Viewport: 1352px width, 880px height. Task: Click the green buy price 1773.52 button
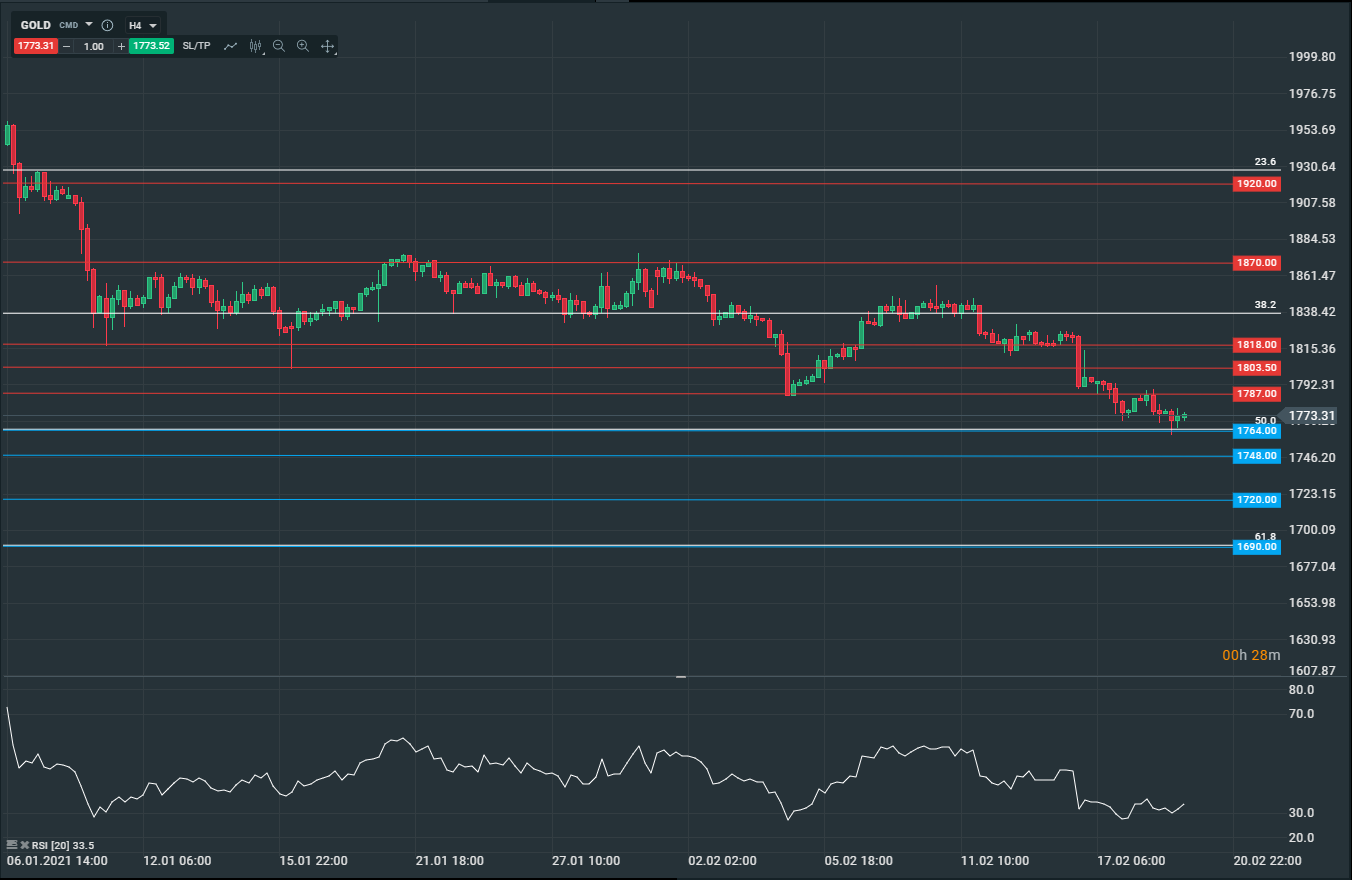tap(151, 46)
